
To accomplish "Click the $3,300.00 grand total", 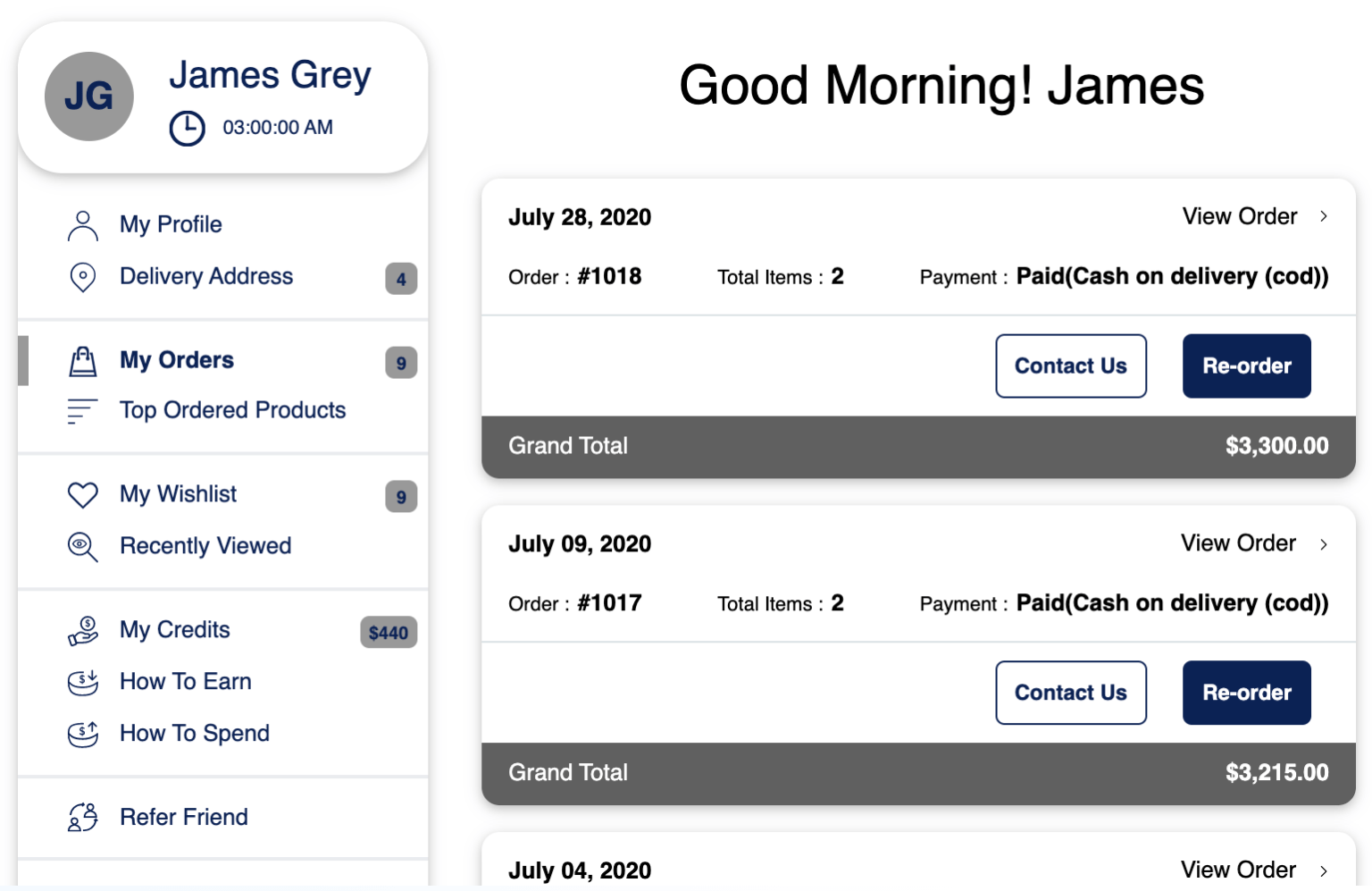I will (1276, 446).
